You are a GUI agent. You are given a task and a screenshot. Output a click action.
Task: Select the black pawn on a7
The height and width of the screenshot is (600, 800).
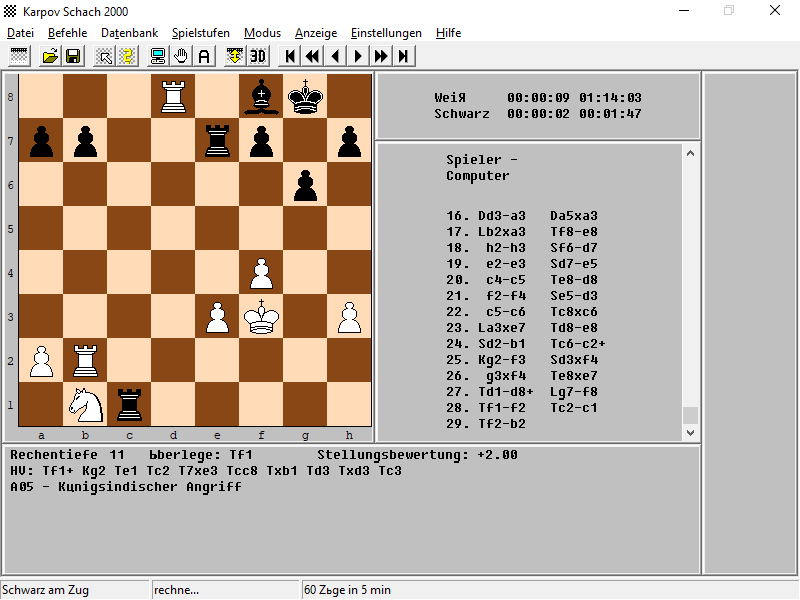tap(41, 140)
